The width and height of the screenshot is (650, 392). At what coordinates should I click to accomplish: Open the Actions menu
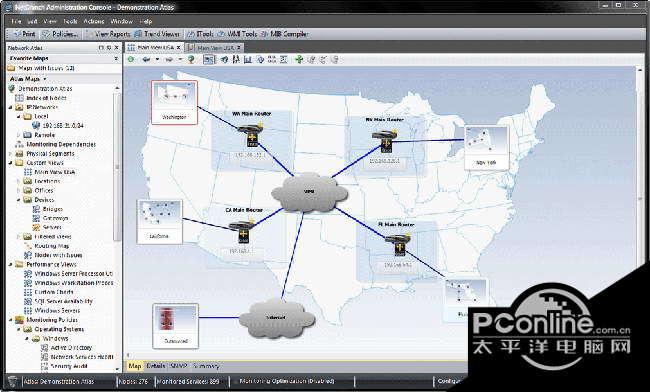tap(94, 21)
